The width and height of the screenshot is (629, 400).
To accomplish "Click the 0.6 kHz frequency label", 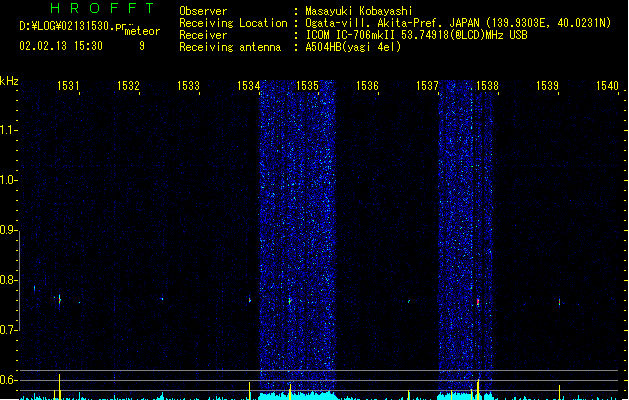I will pos(8,380).
